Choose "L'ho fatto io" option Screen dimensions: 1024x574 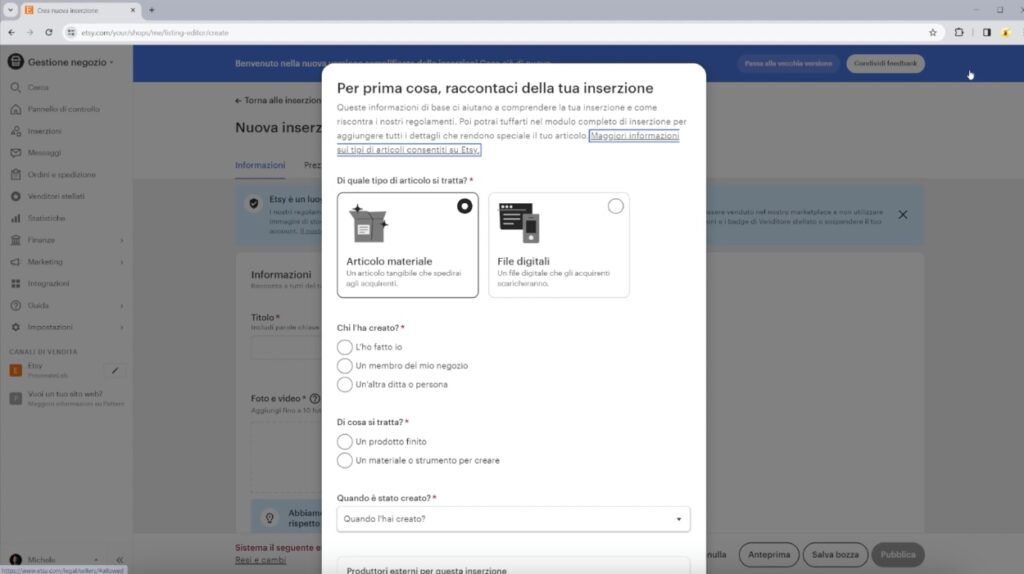pos(344,347)
